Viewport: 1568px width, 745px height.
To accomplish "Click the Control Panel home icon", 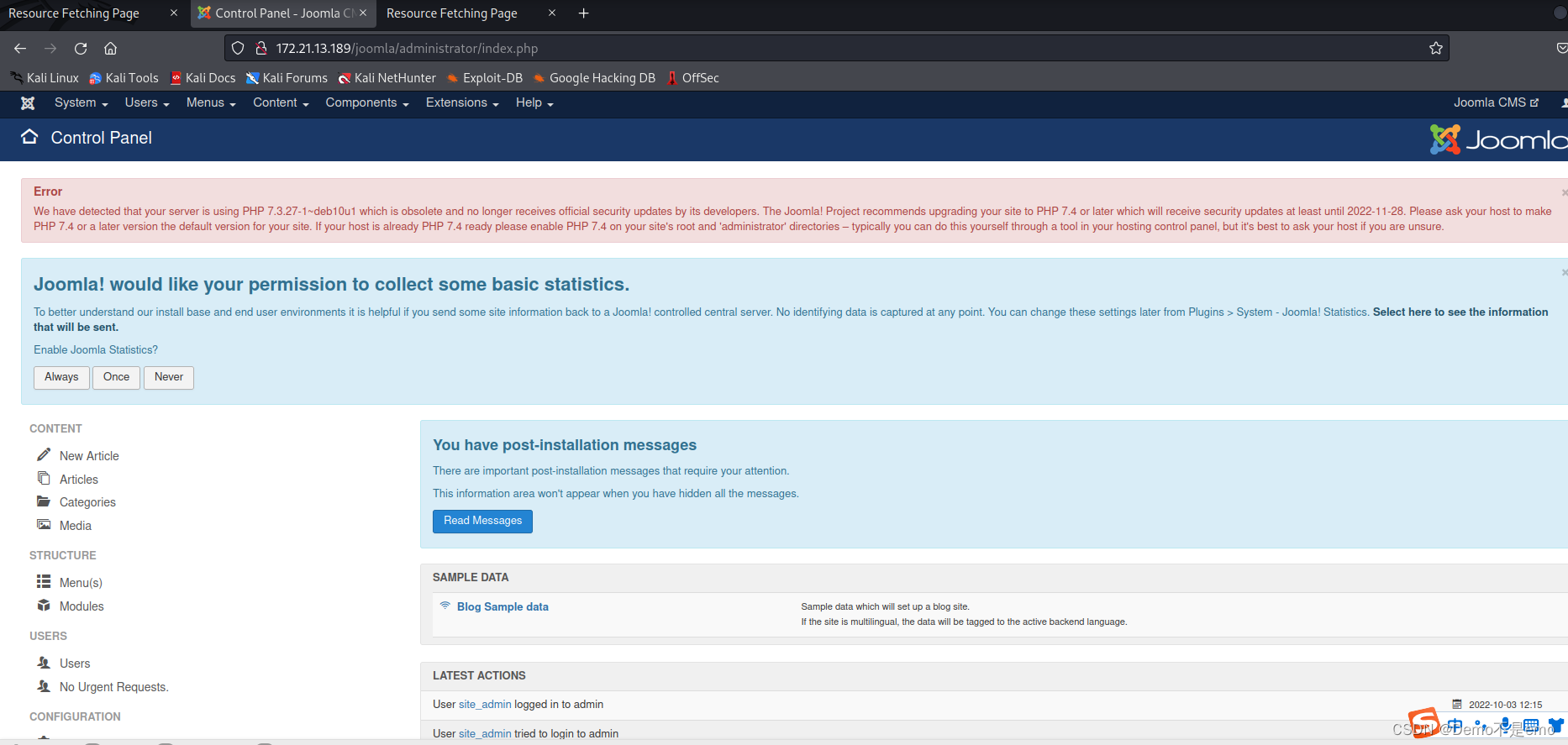I will [29, 137].
